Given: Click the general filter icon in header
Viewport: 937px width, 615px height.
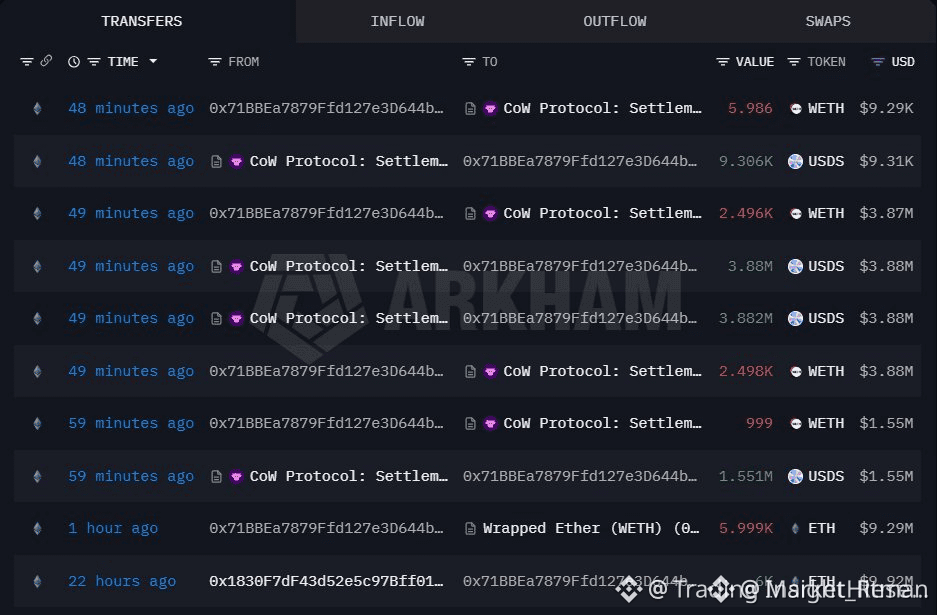Looking at the screenshot, I should [26, 62].
